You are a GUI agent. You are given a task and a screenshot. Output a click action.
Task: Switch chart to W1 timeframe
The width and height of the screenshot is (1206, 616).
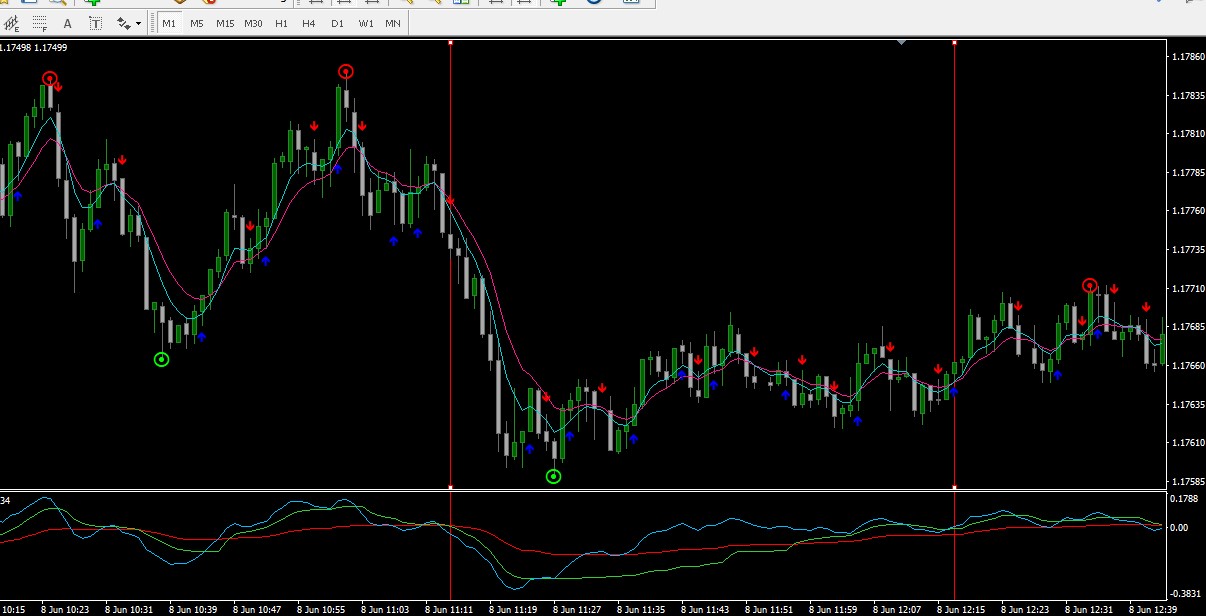pyautogui.click(x=366, y=22)
